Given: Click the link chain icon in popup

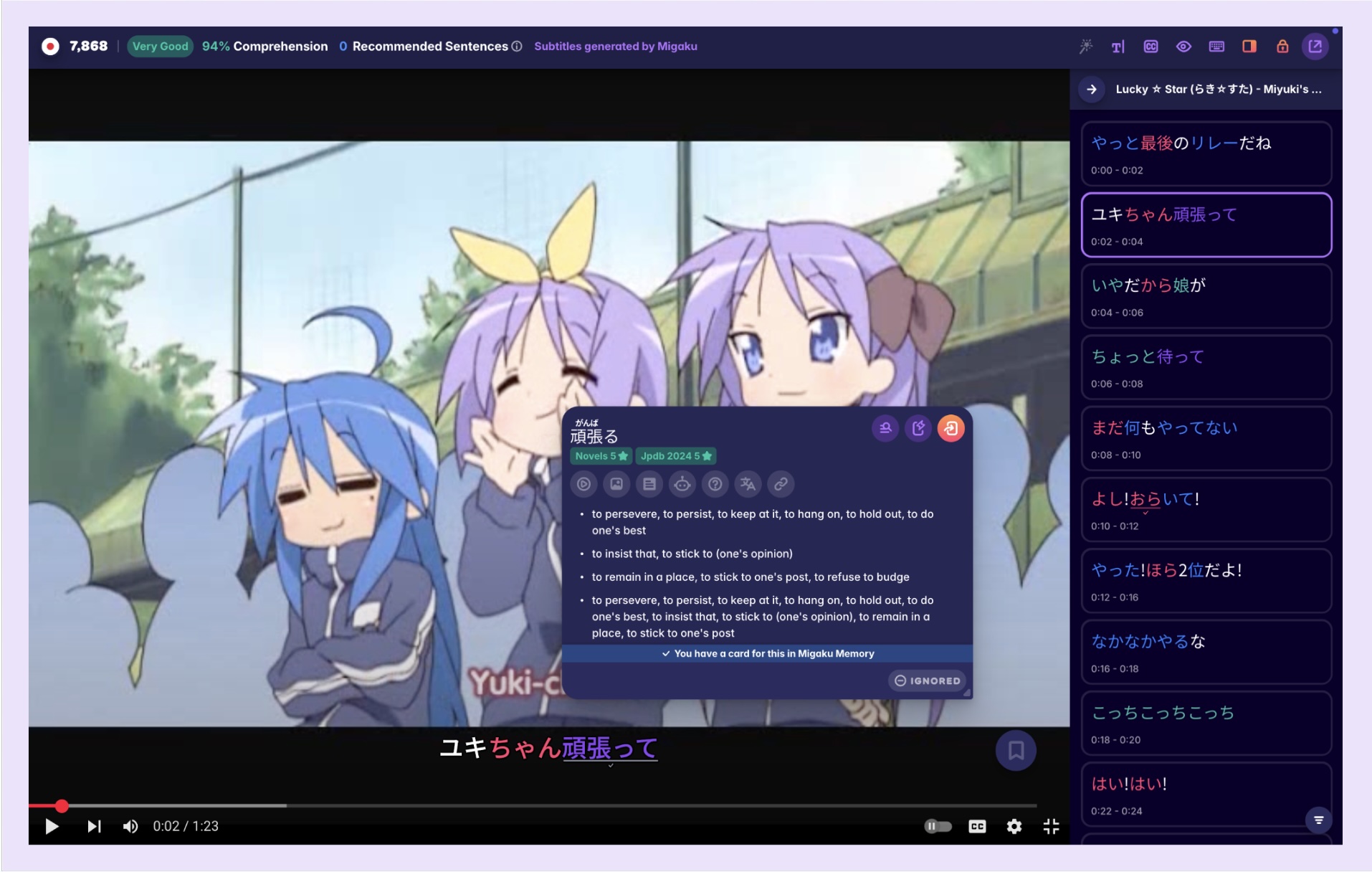Looking at the screenshot, I should [x=781, y=484].
